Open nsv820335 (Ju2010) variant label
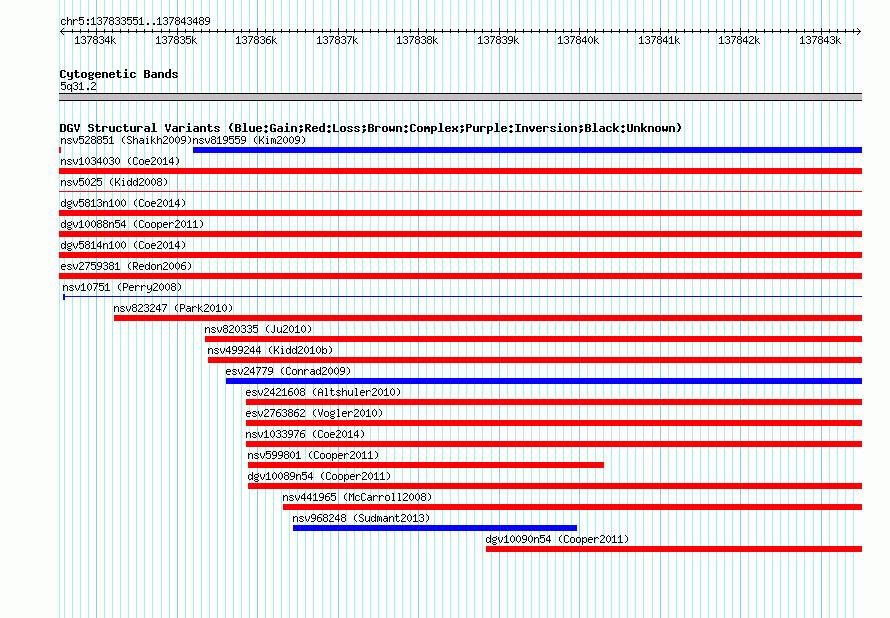 pos(258,329)
